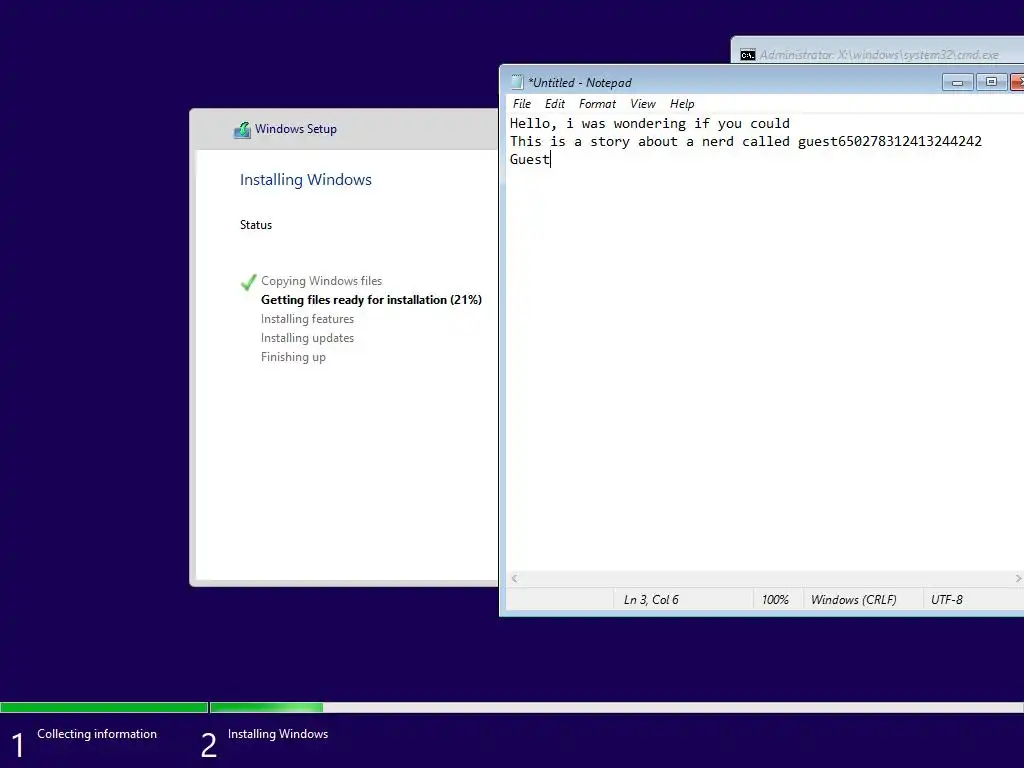Click 'Installing features' status line

(x=307, y=319)
